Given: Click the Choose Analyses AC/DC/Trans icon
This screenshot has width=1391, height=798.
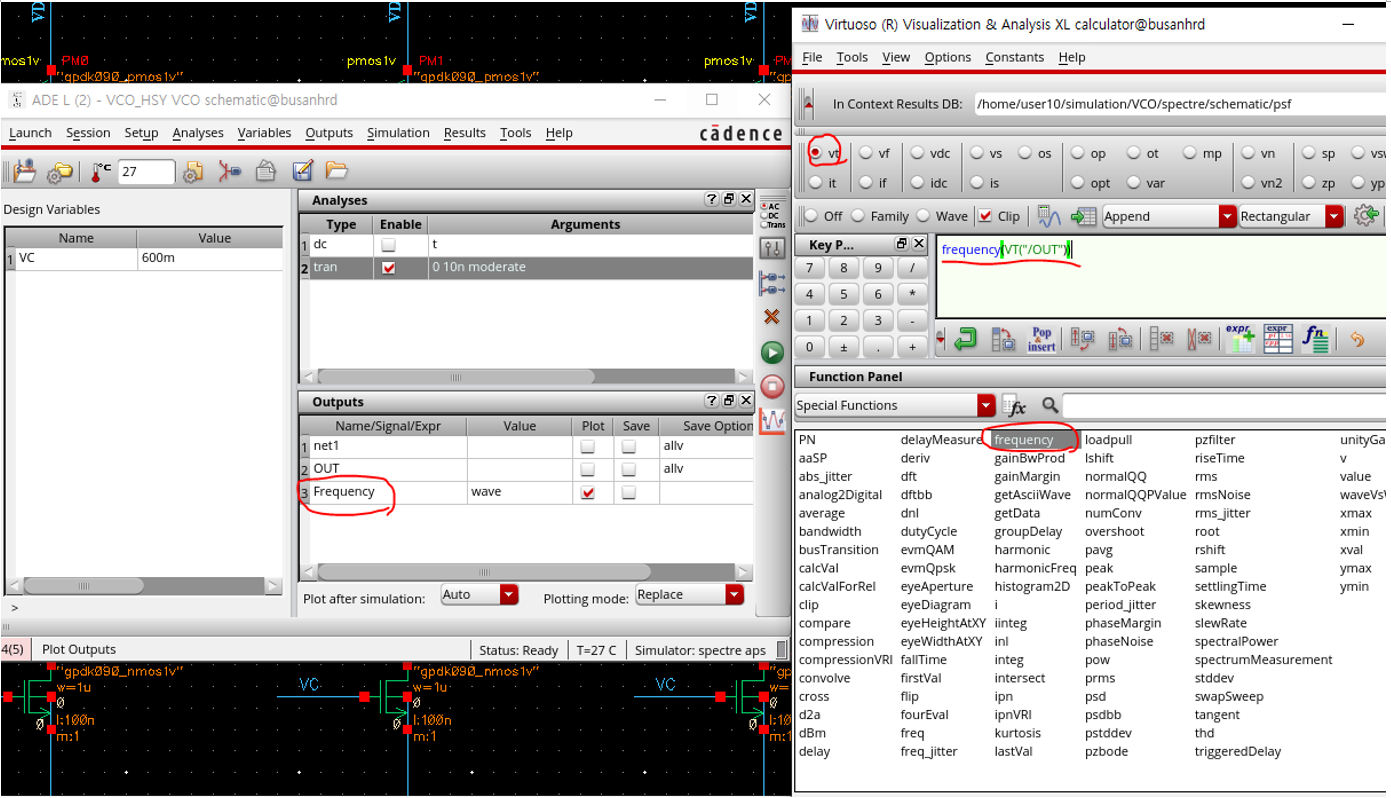Looking at the screenshot, I should [772, 214].
